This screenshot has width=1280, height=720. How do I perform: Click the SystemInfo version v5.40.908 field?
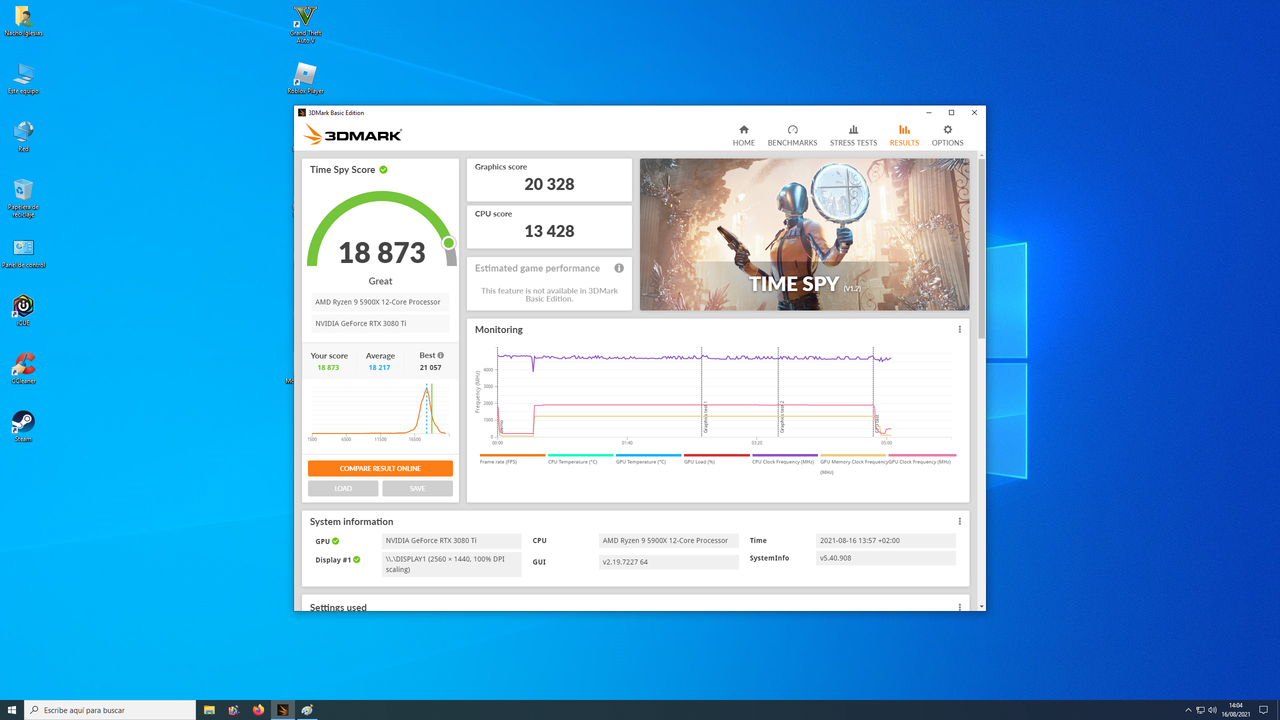[x=886, y=558]
